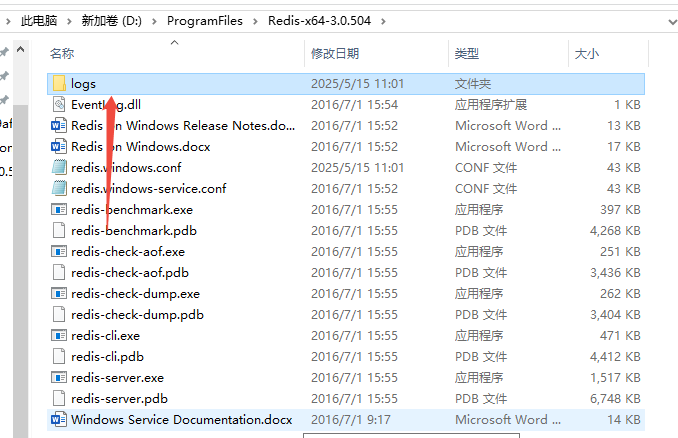Expand chevron after Redis-x64-3.0.504 breadcrumb
The height and width of the screenshot is (438, 678).
(384, 21)
